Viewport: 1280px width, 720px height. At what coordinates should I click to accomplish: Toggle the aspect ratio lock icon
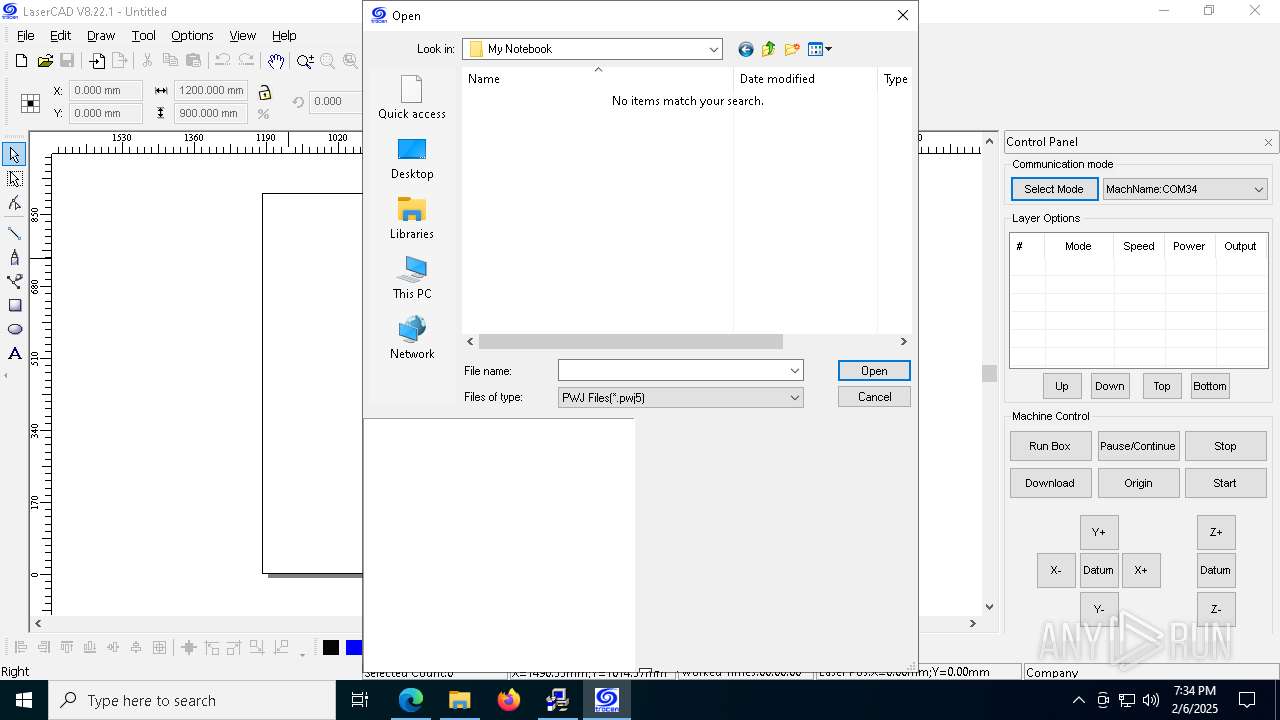264,92
